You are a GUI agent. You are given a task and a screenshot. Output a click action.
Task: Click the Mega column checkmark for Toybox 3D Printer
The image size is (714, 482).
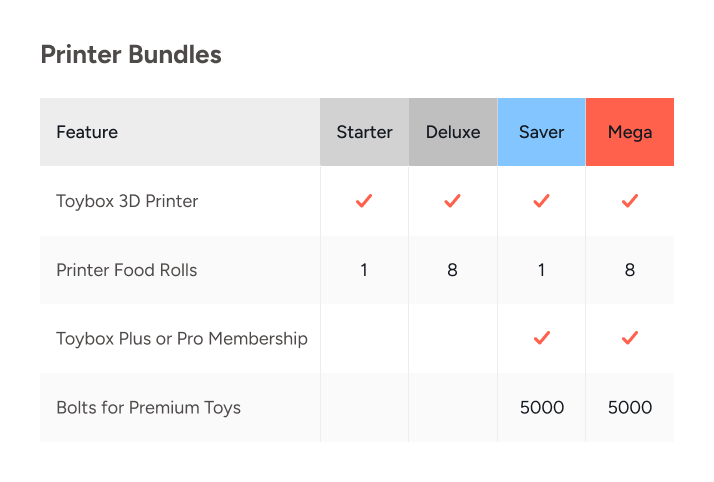tap(630, 201)
